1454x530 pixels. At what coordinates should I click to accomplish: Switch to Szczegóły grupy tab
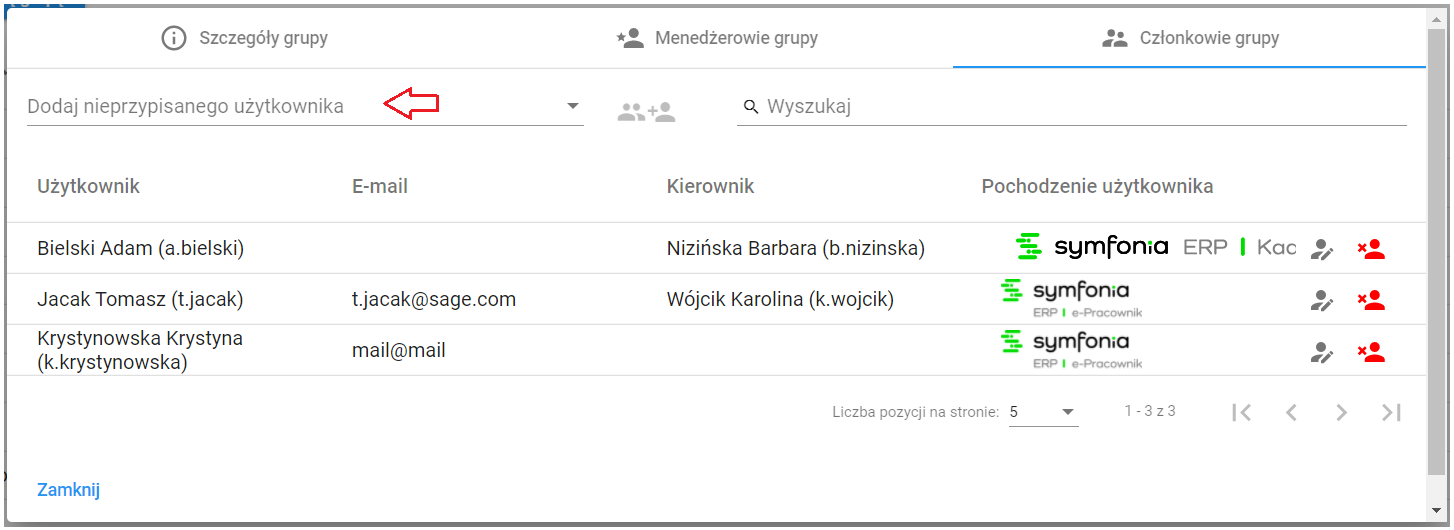[244, 39]
